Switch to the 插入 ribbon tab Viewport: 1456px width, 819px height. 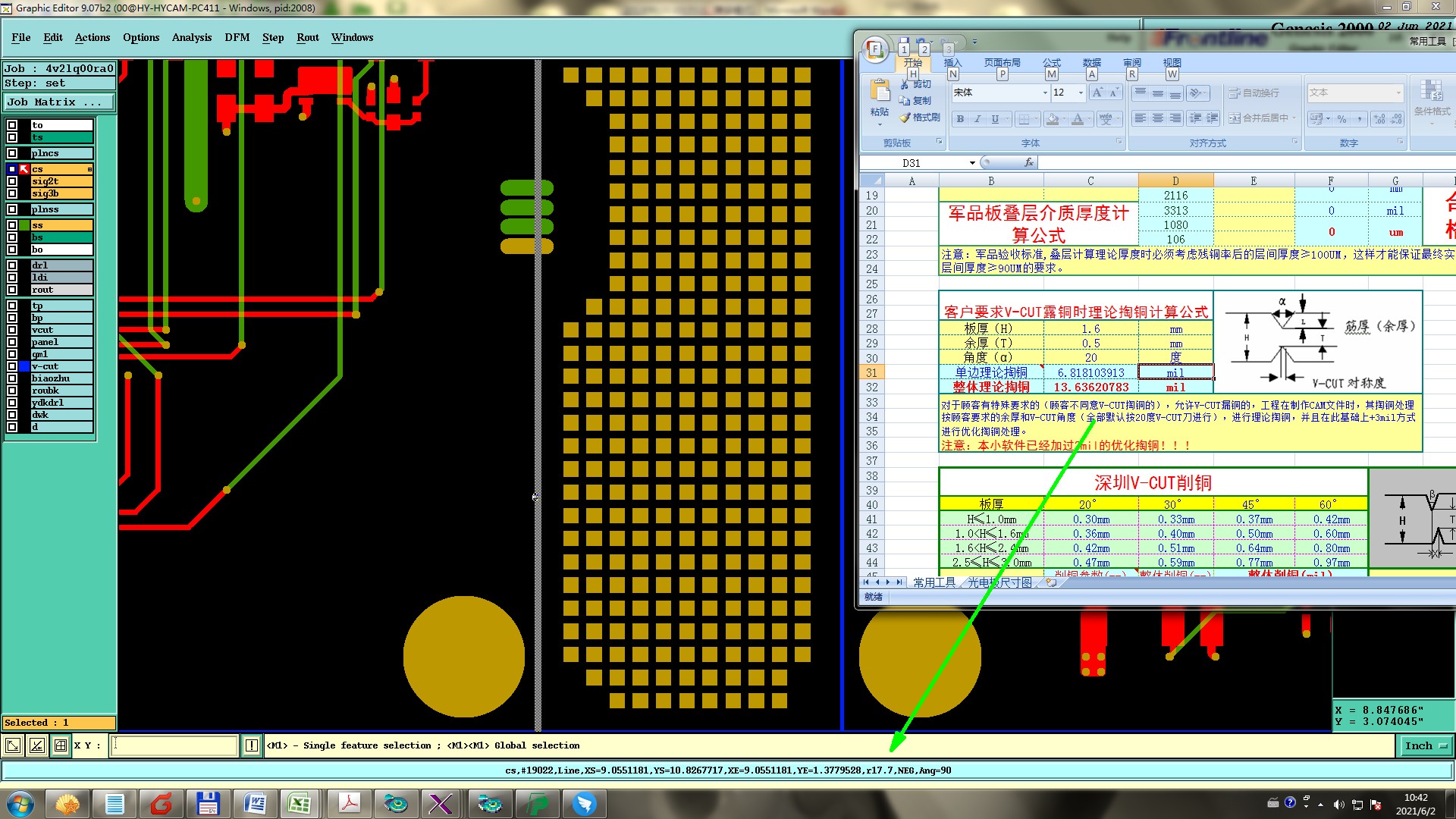click(x=952, y=63)
